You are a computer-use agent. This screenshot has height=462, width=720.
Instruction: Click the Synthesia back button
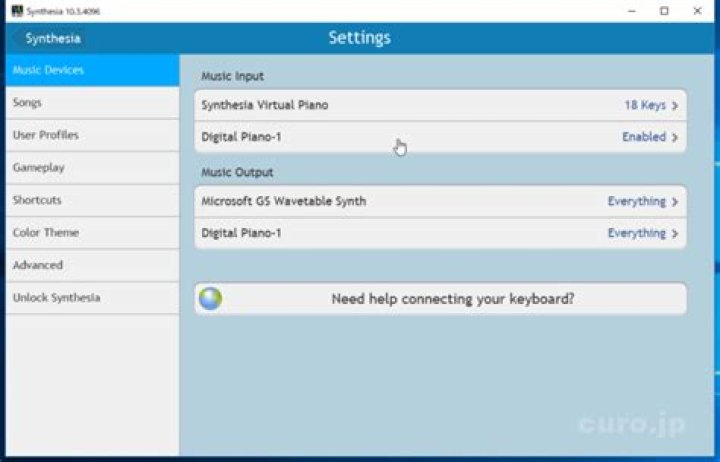coord(54,39)
